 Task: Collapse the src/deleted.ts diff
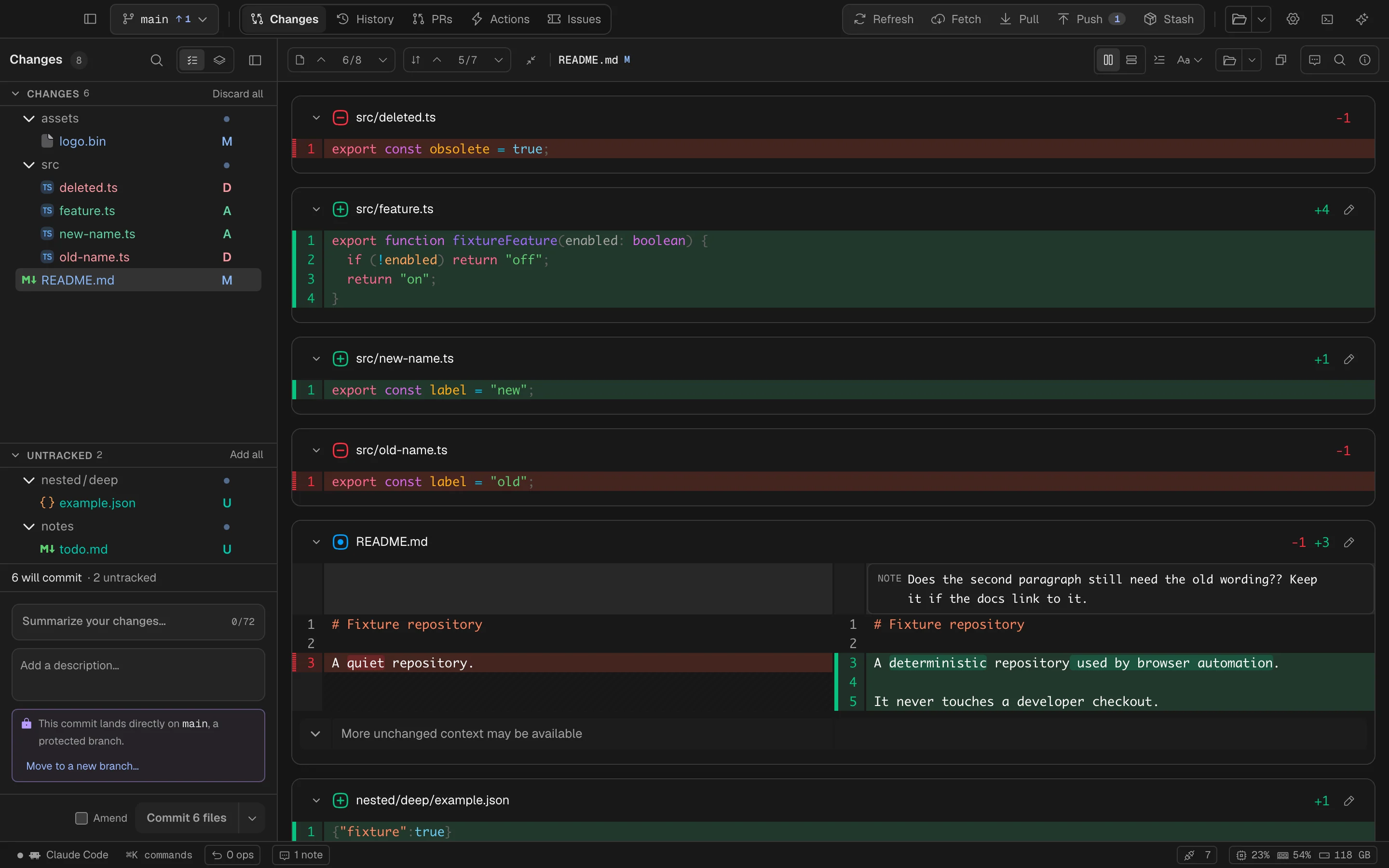[316, 118]
